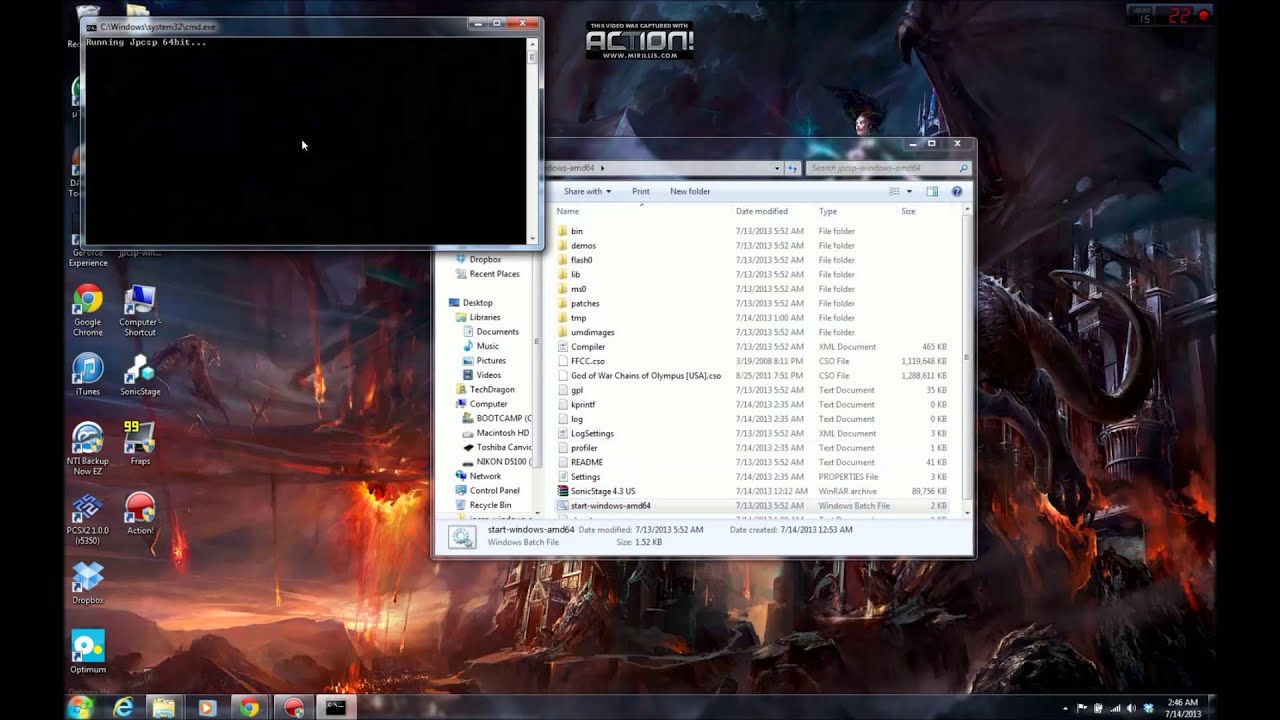The width and height of the screenshot is (1280, 720).
Task: Open Optimum desktop shortcut
Action: 87,652
